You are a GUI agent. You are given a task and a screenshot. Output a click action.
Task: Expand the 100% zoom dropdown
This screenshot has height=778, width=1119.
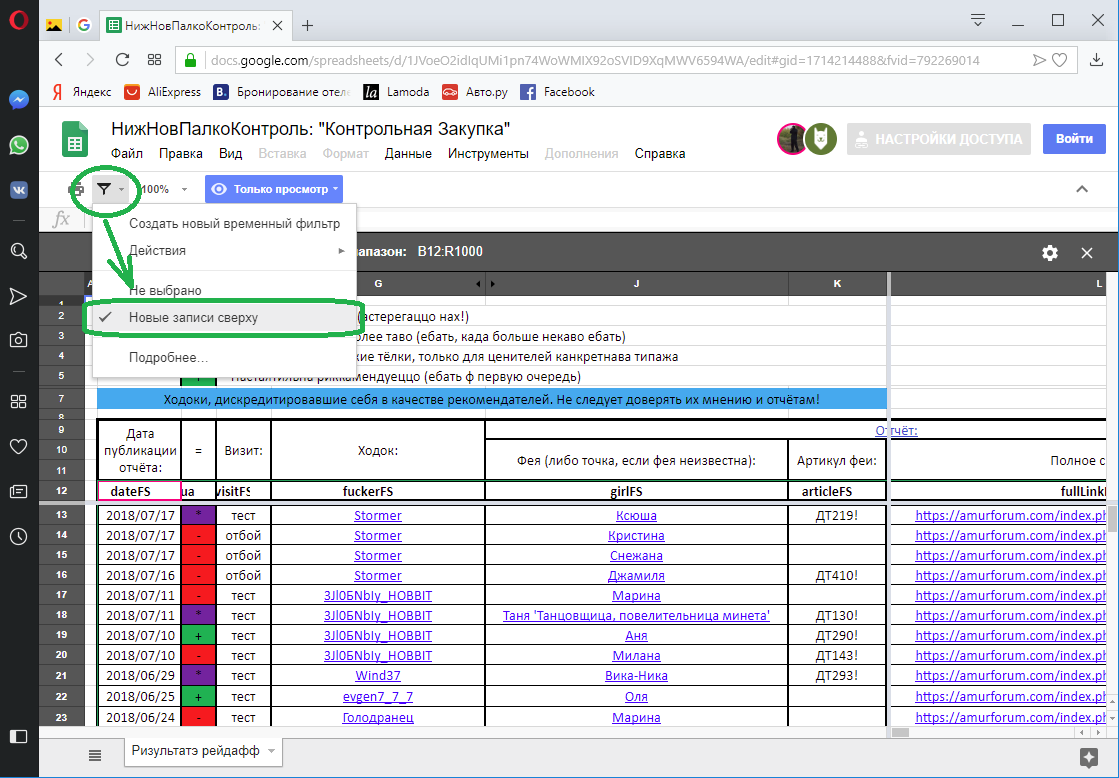click(163, 189)
